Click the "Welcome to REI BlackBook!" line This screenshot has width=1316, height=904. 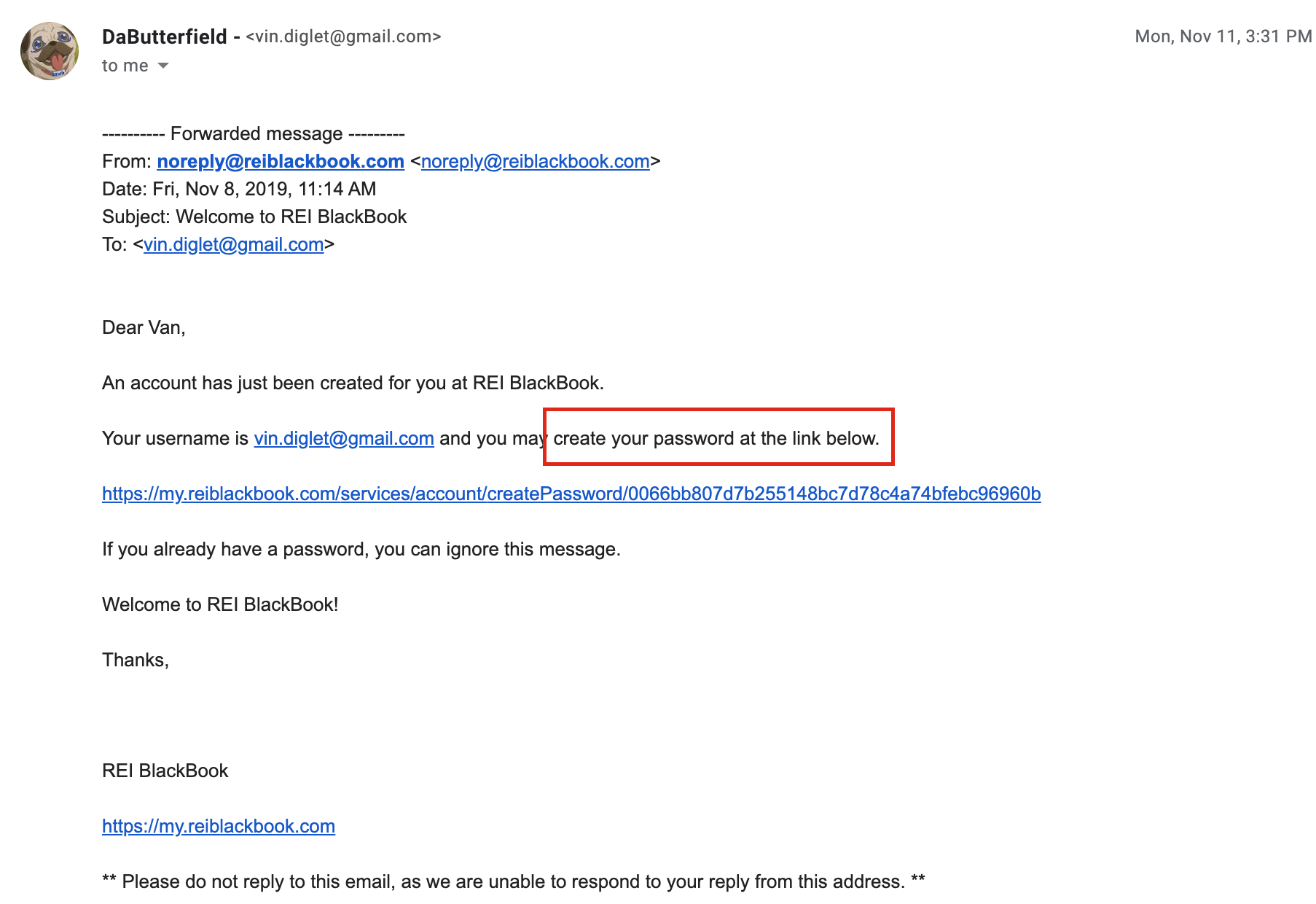pyautogui.click(x=220, y=604)
